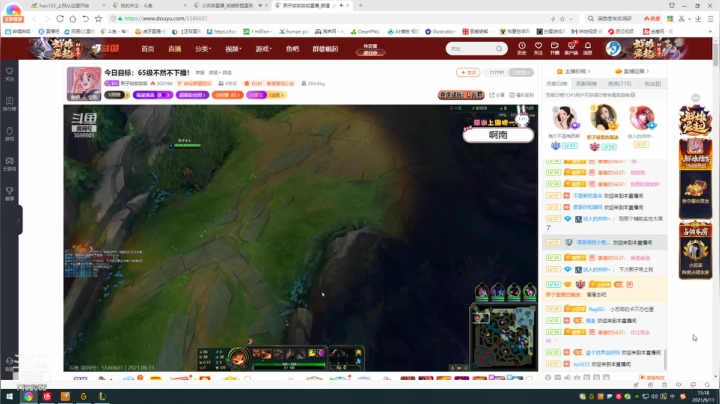Expand the left sidebar collapse handle

[19, 220]
